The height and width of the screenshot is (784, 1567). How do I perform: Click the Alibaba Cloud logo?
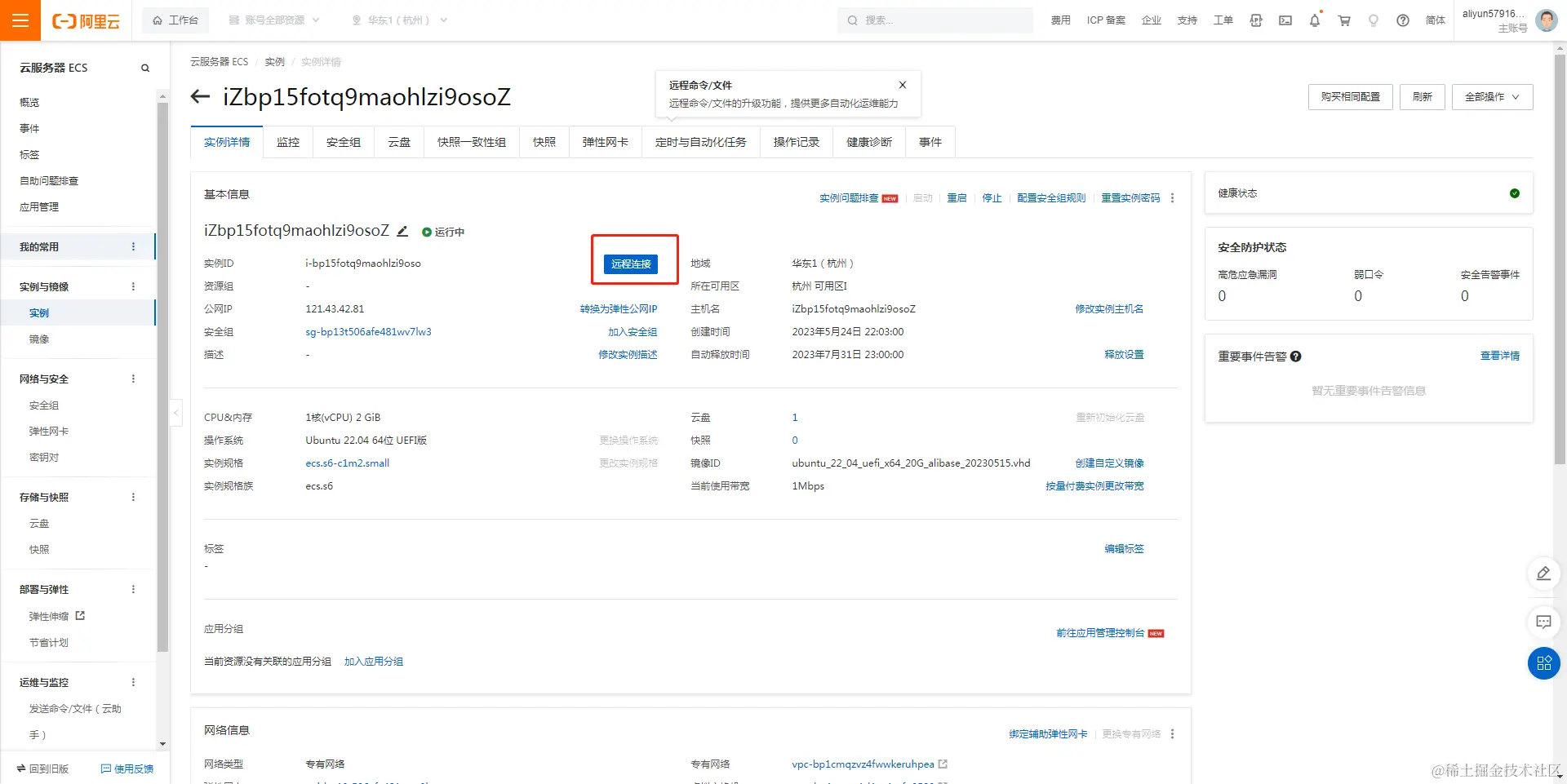86,21
